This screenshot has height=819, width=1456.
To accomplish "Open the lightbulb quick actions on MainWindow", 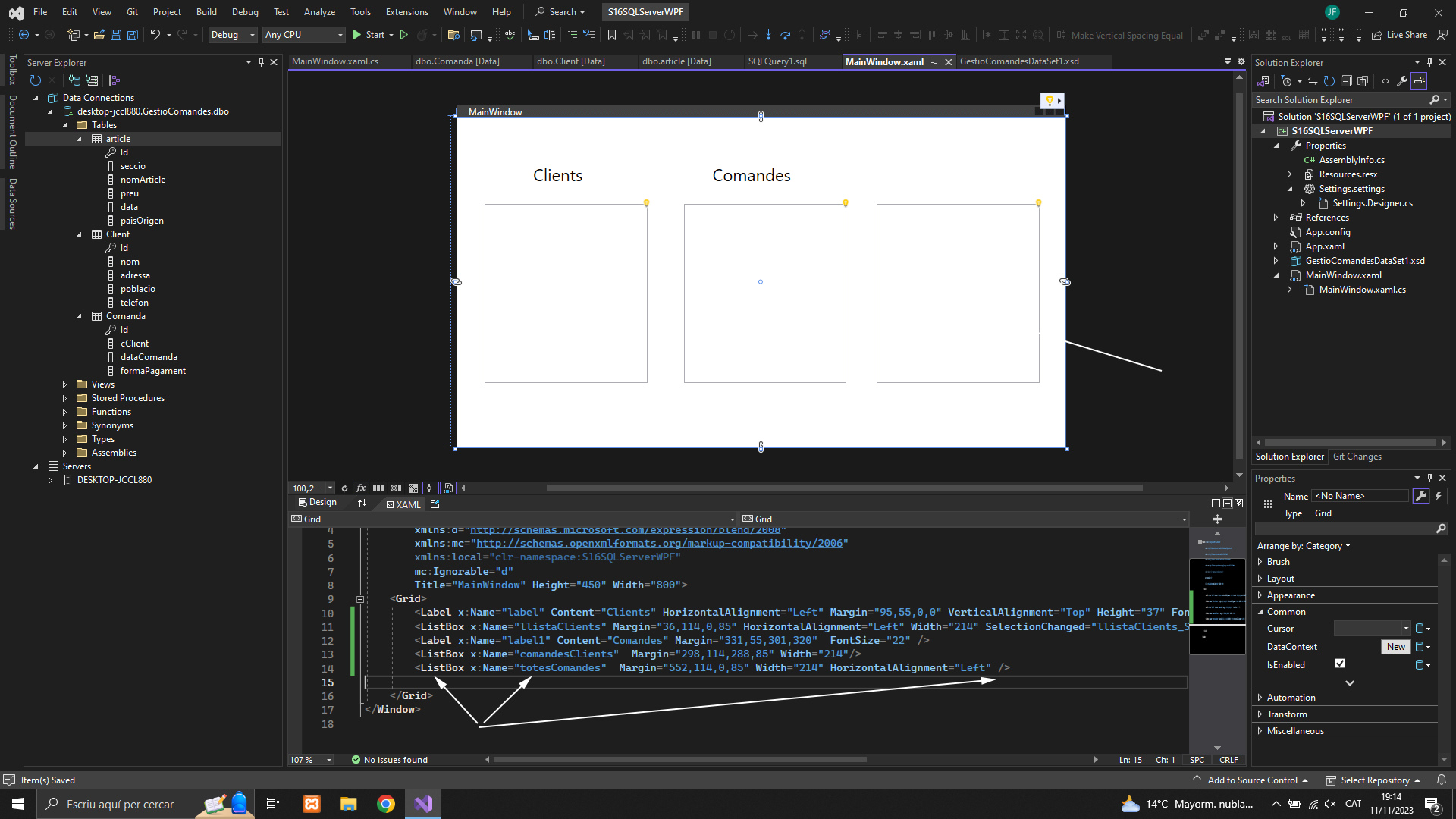I will pyautogui.click(x=1052, y=100).
